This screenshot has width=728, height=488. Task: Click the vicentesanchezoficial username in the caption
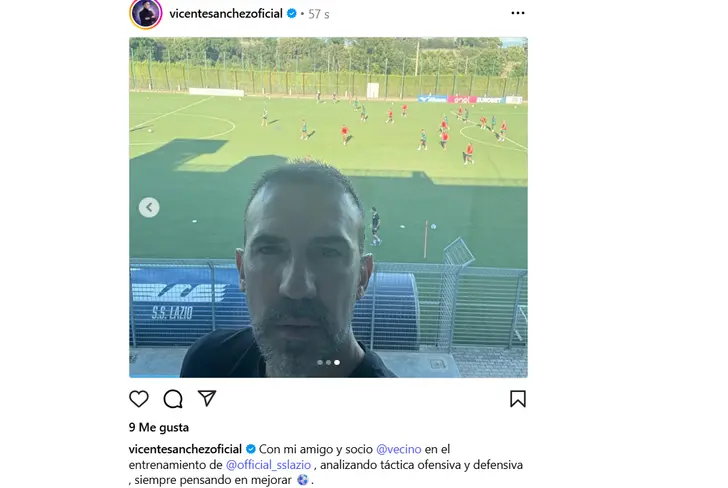click(x=185, y=449)
